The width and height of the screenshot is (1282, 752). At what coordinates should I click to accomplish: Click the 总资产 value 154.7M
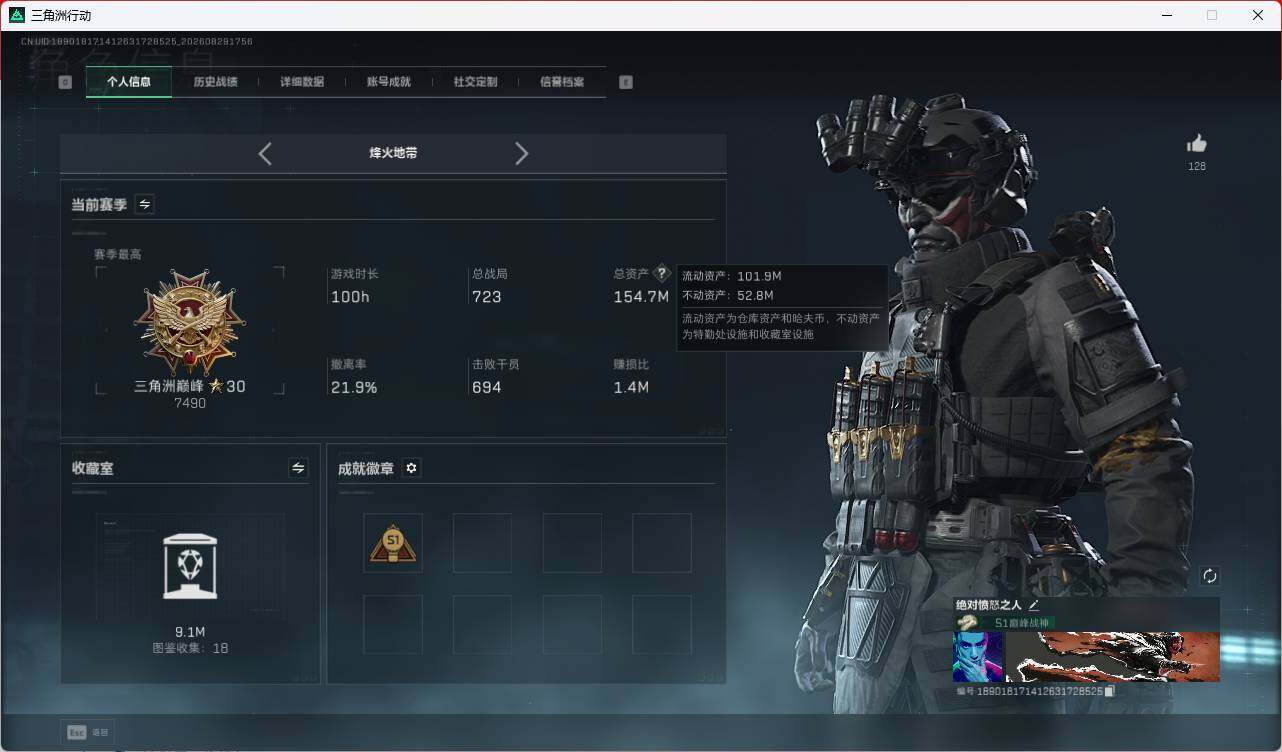641,297
